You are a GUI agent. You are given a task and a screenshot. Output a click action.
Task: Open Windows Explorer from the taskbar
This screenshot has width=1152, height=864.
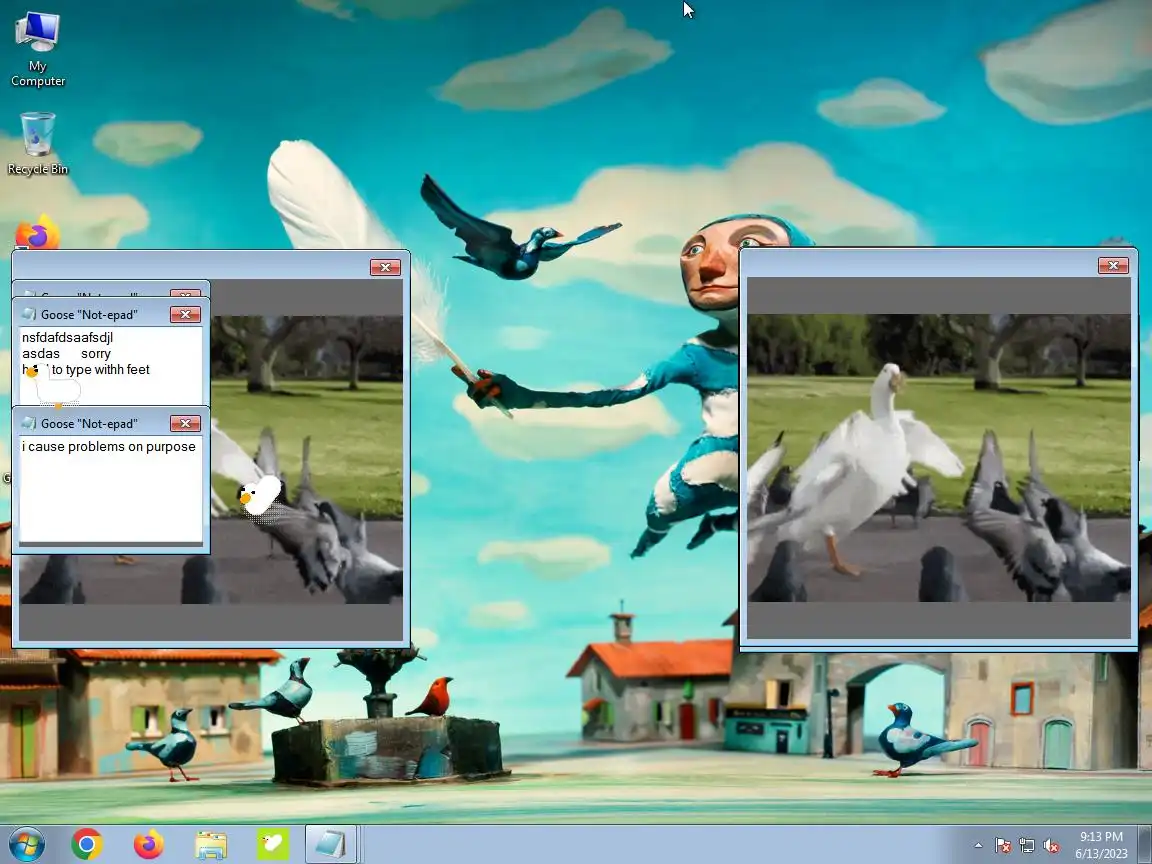click(x=210, y=845)
